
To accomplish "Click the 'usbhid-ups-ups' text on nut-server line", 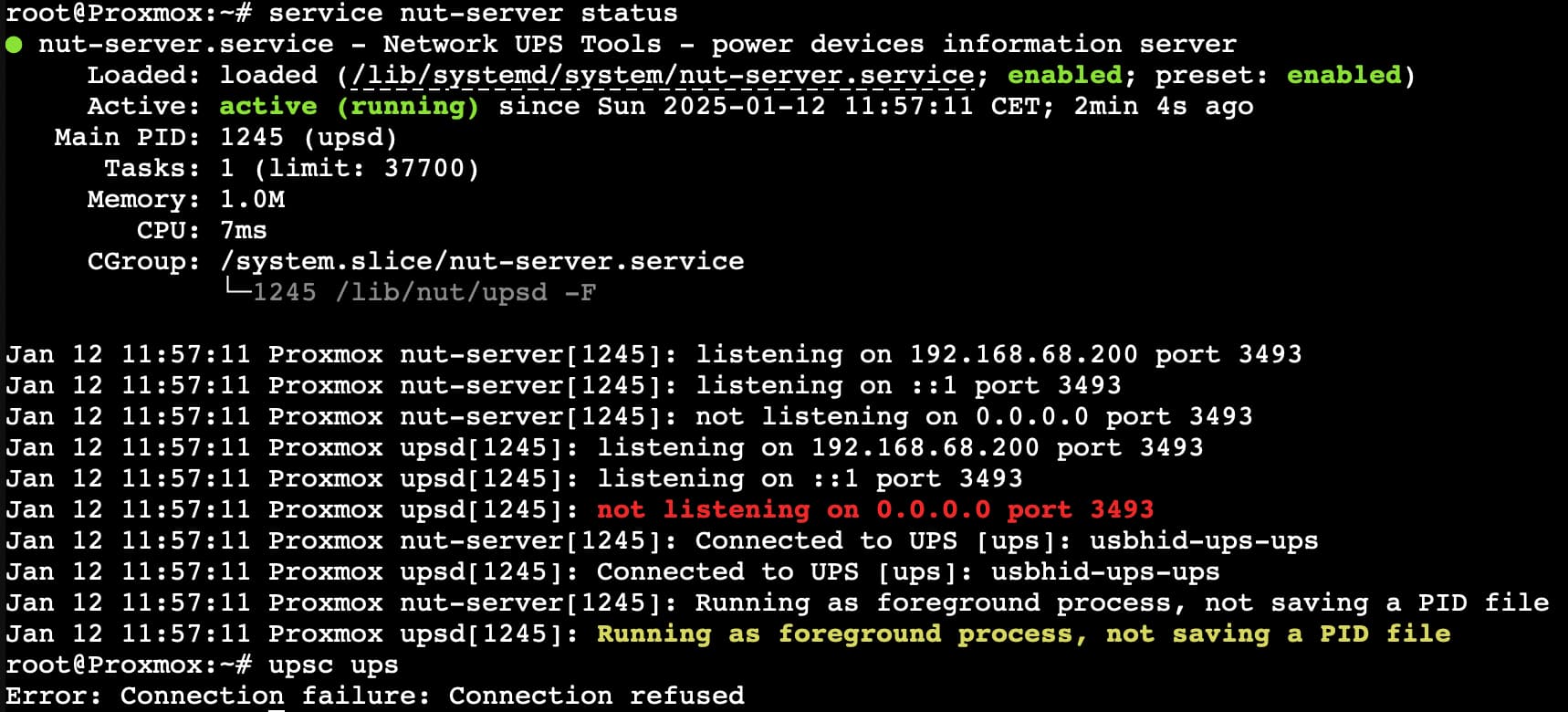I will pos(1204,541).
